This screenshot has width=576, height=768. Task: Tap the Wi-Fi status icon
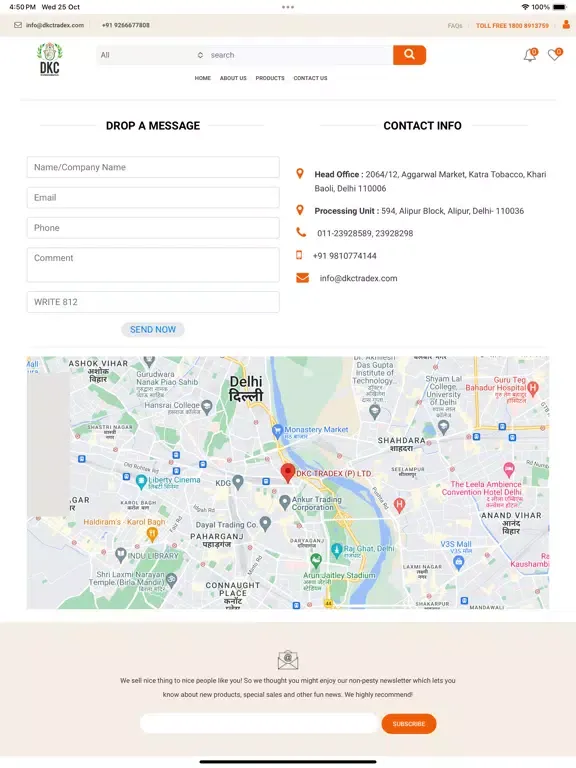coord(526,7)
